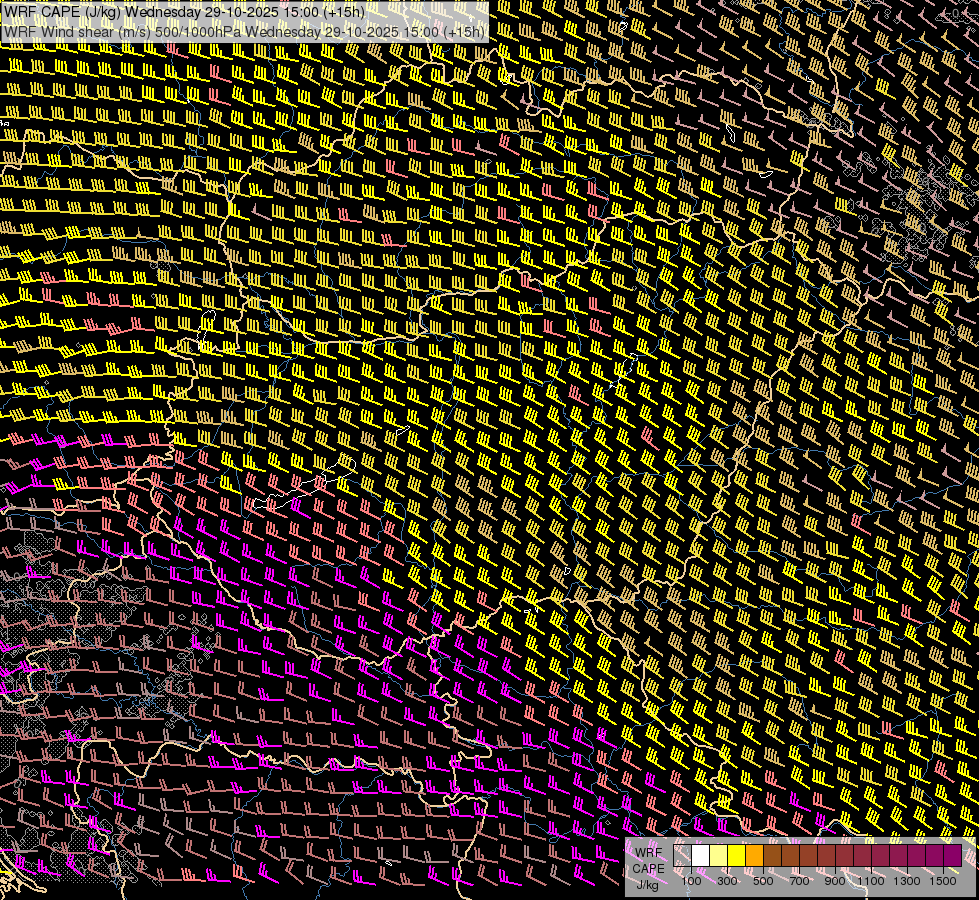Screen dimensions: 979x900
Task: Click the WRF Wind shear 500/1000hPa title line
Action: pos(244,32)
